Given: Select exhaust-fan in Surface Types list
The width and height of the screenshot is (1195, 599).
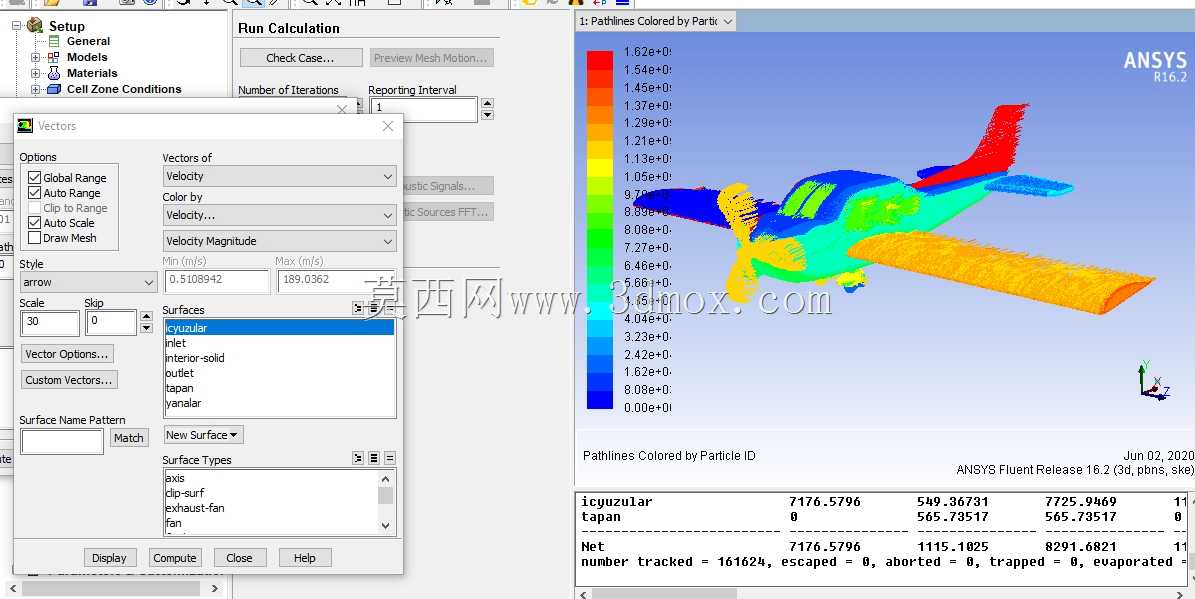Looking at the screenshot, I should pyautogui.click(x=271, y=508).
